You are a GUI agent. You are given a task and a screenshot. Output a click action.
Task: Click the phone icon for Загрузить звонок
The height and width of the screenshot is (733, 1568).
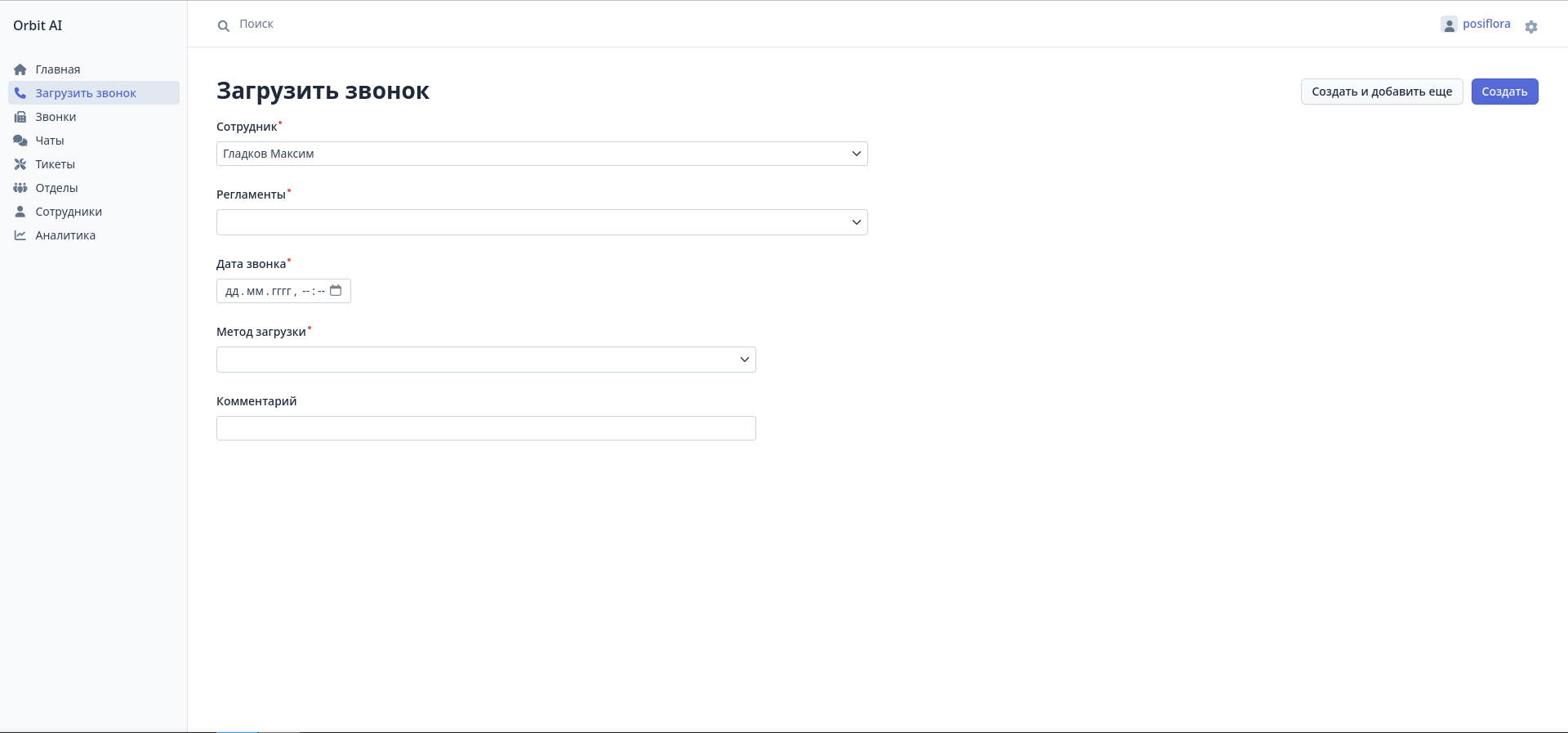[20, 93]
